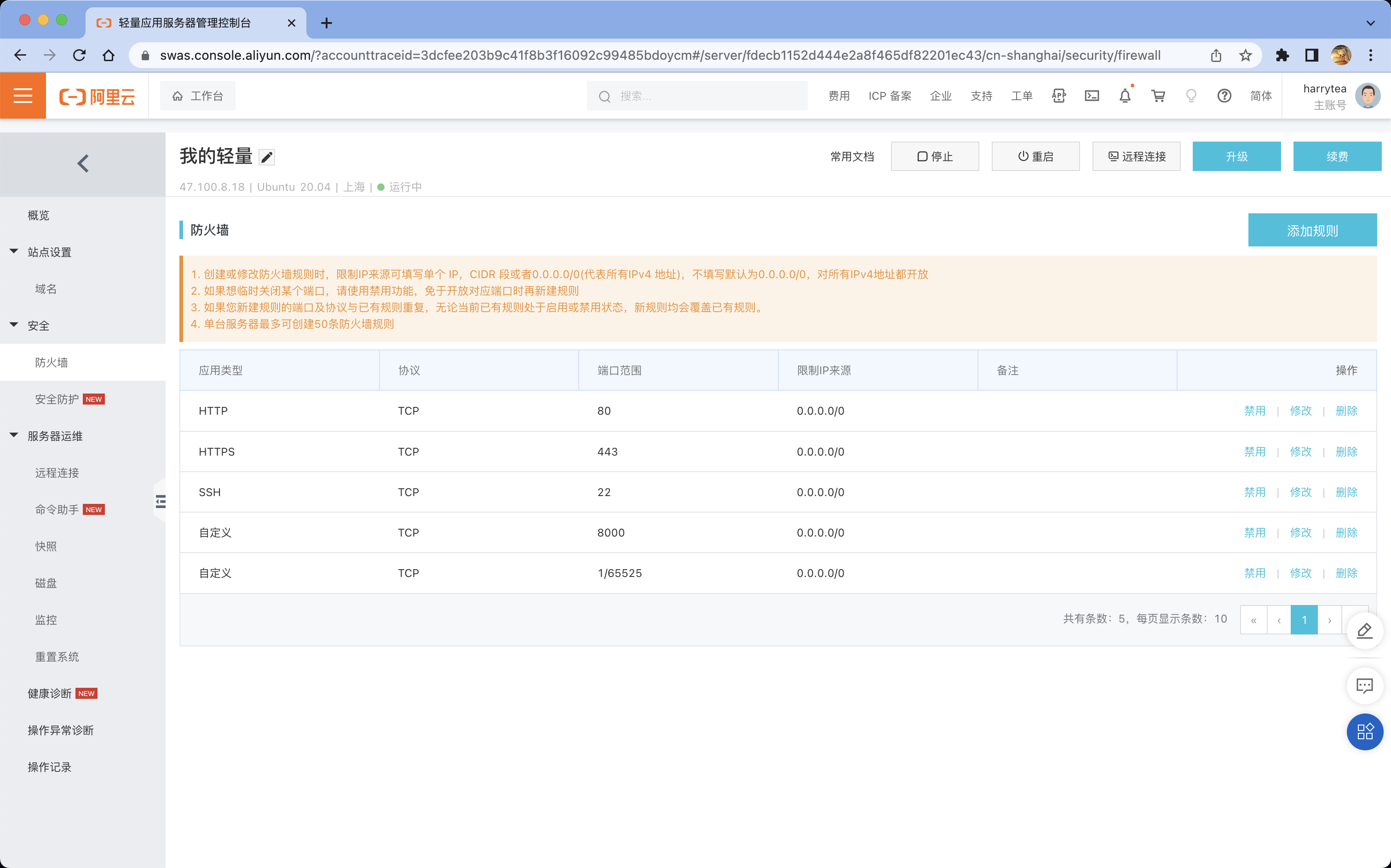Click the 添加规则 button
1391x868 pixels.
[x=1312, y=230]
